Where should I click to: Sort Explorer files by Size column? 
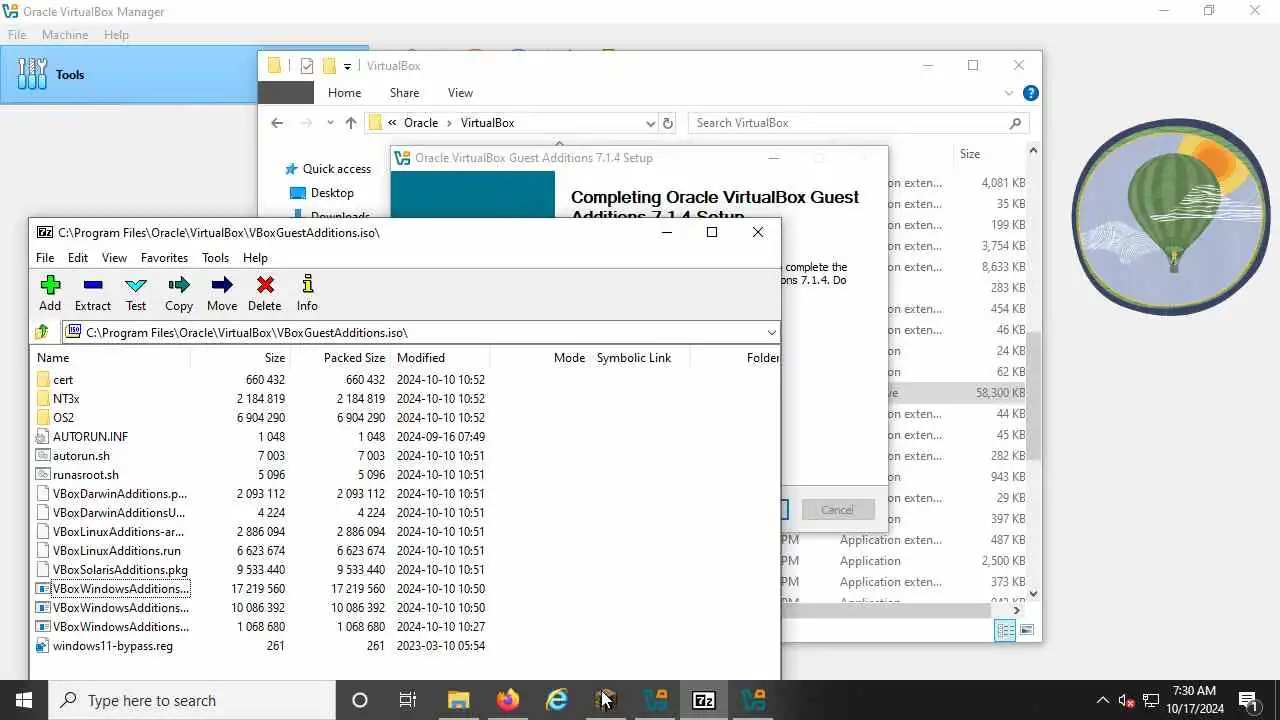[970, 154]
